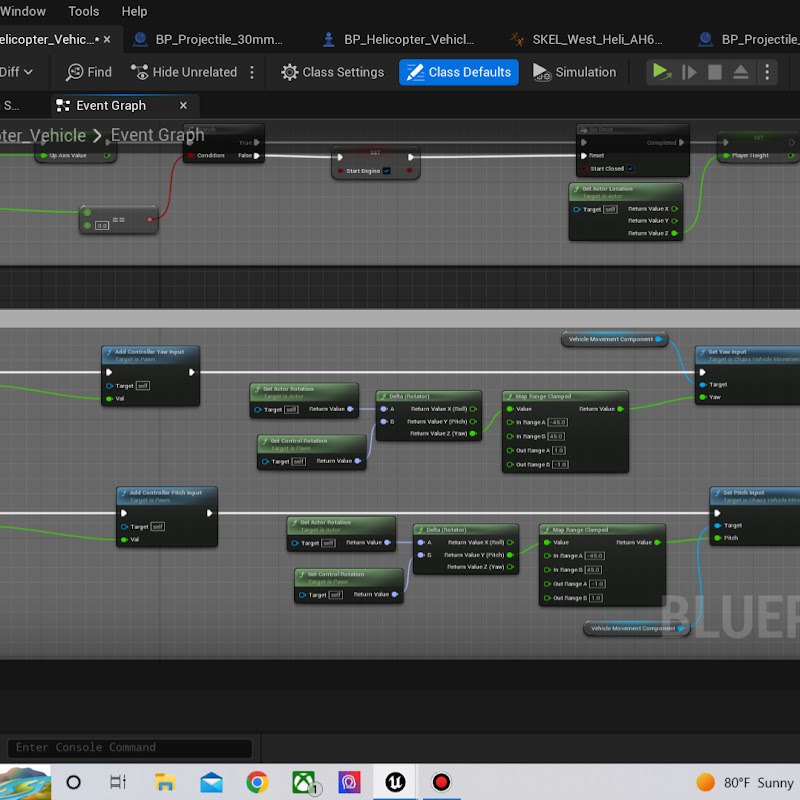Open Hide Unrelated options menu
This screenshot has height=800, width=800.
252,72
